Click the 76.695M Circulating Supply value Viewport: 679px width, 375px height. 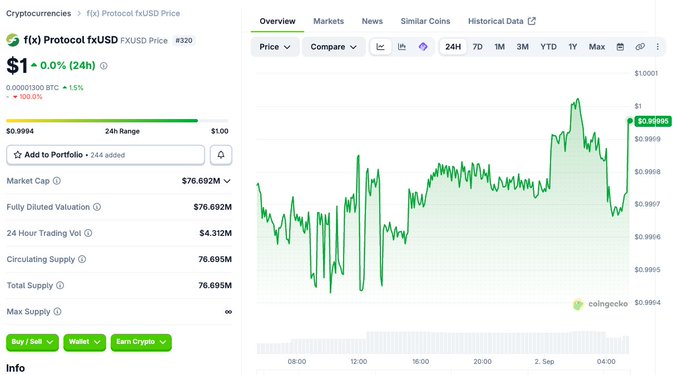click(x=215, y=259)
